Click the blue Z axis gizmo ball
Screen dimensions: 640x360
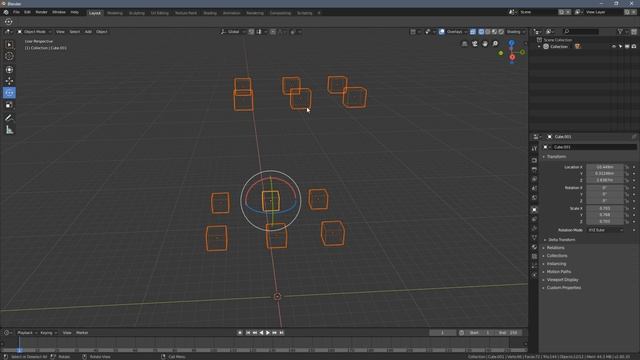click(511, 43)
